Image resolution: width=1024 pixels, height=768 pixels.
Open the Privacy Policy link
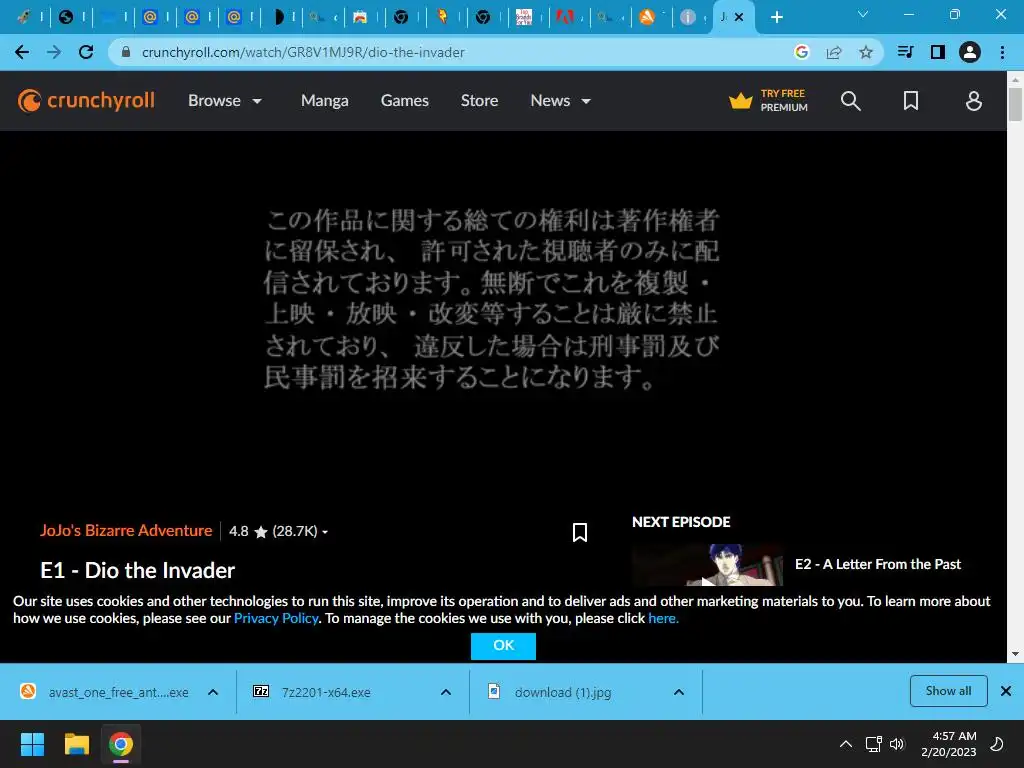tap(276, 618)
